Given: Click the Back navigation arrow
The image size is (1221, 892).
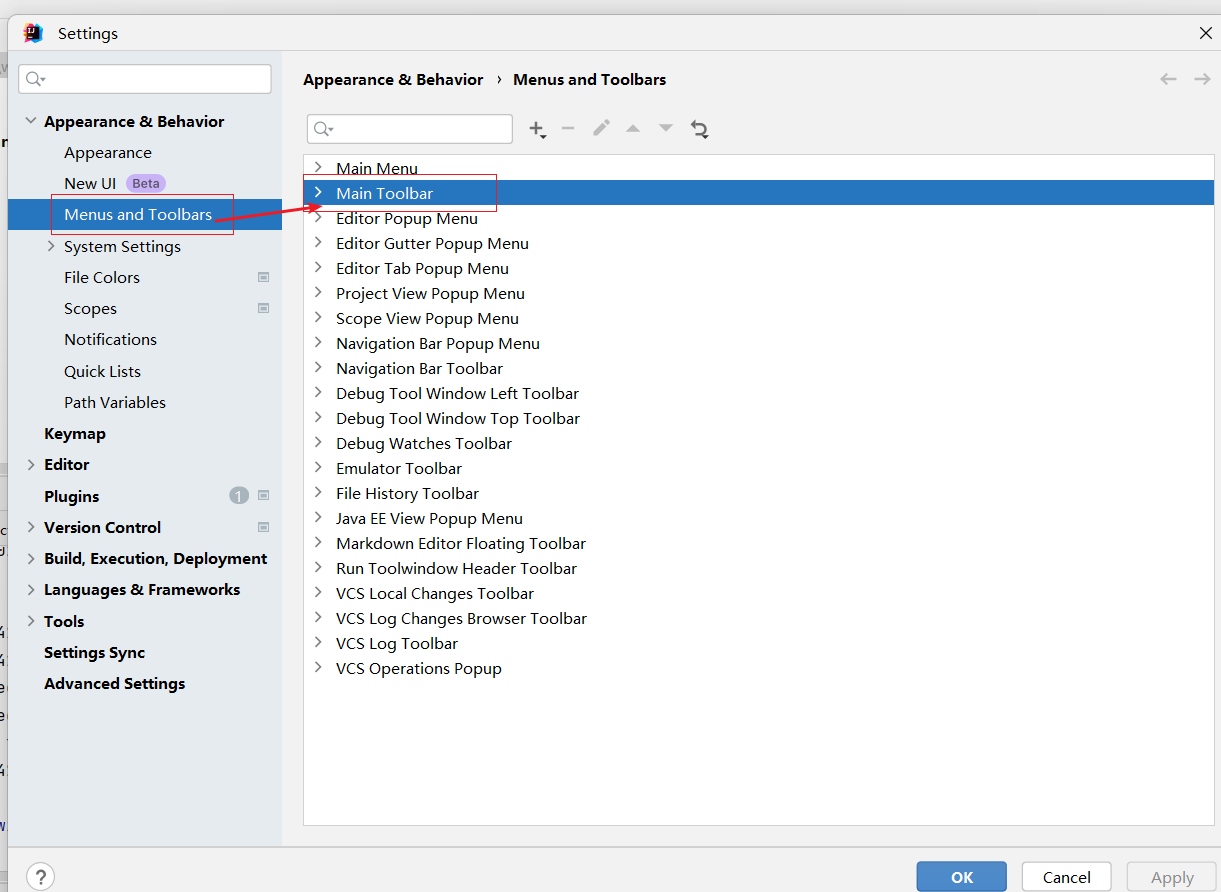Looking at the screenshot, I should pos(1168,78).
